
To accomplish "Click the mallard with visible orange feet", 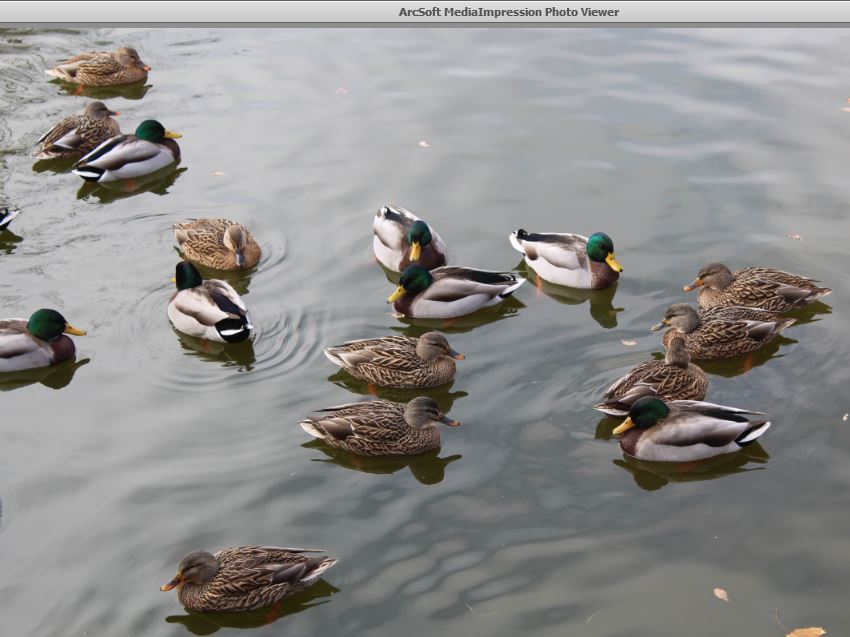I will (x=566, y=260).
